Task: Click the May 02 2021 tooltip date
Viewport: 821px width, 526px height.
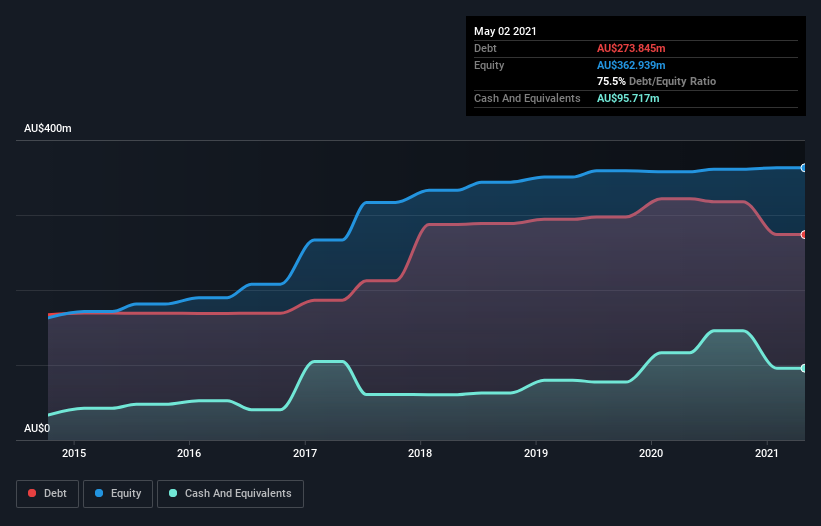Action: 505,31
